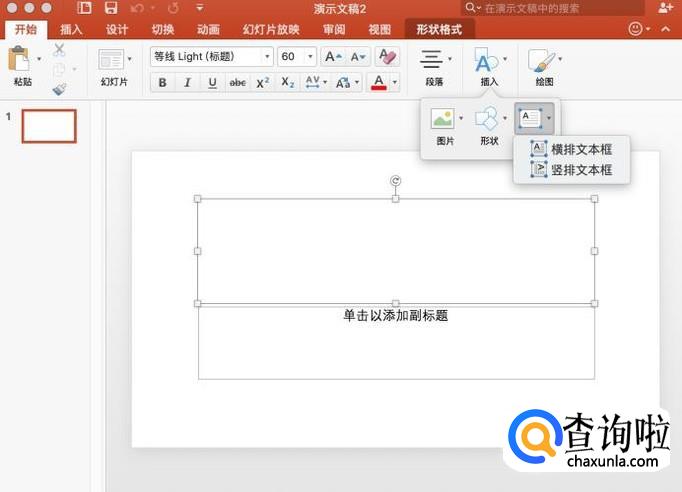This screenshot has height=492, width=682.
Task: Choose vertical text box 竖排文本框
Action: (x=571, y=170)
